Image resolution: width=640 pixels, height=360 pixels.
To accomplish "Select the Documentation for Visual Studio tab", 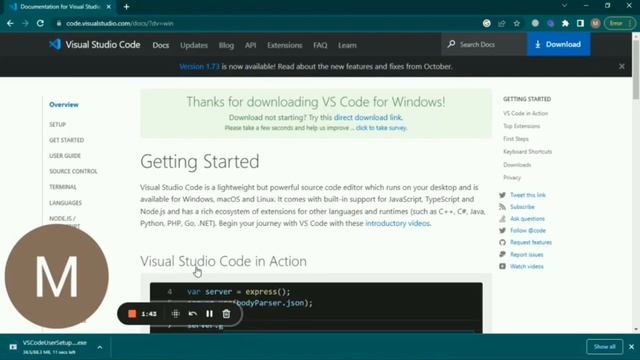I will pyautogui.click(x=59, y=7).
